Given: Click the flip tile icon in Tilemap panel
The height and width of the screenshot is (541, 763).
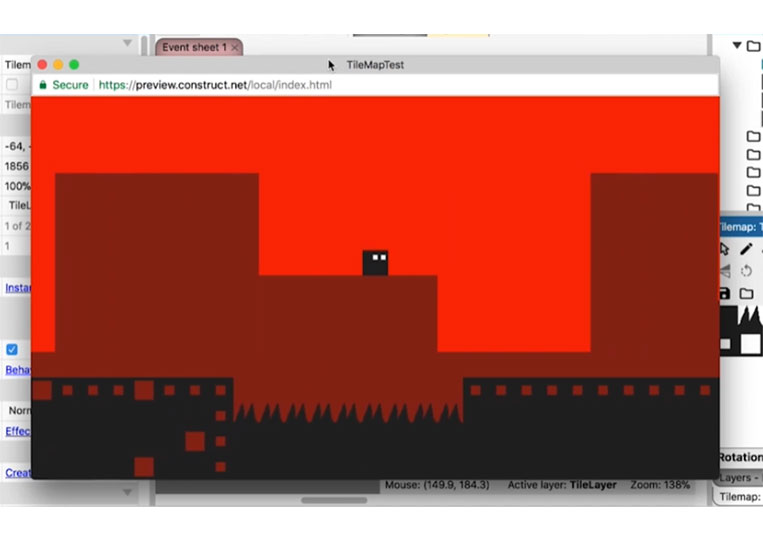Looking at the screenshot, I should (725, 271).
